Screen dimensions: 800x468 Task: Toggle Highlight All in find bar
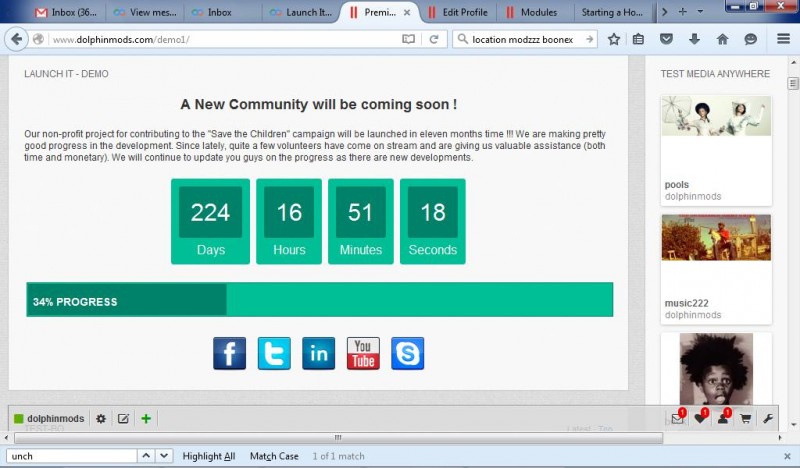(x=209, y=456)
